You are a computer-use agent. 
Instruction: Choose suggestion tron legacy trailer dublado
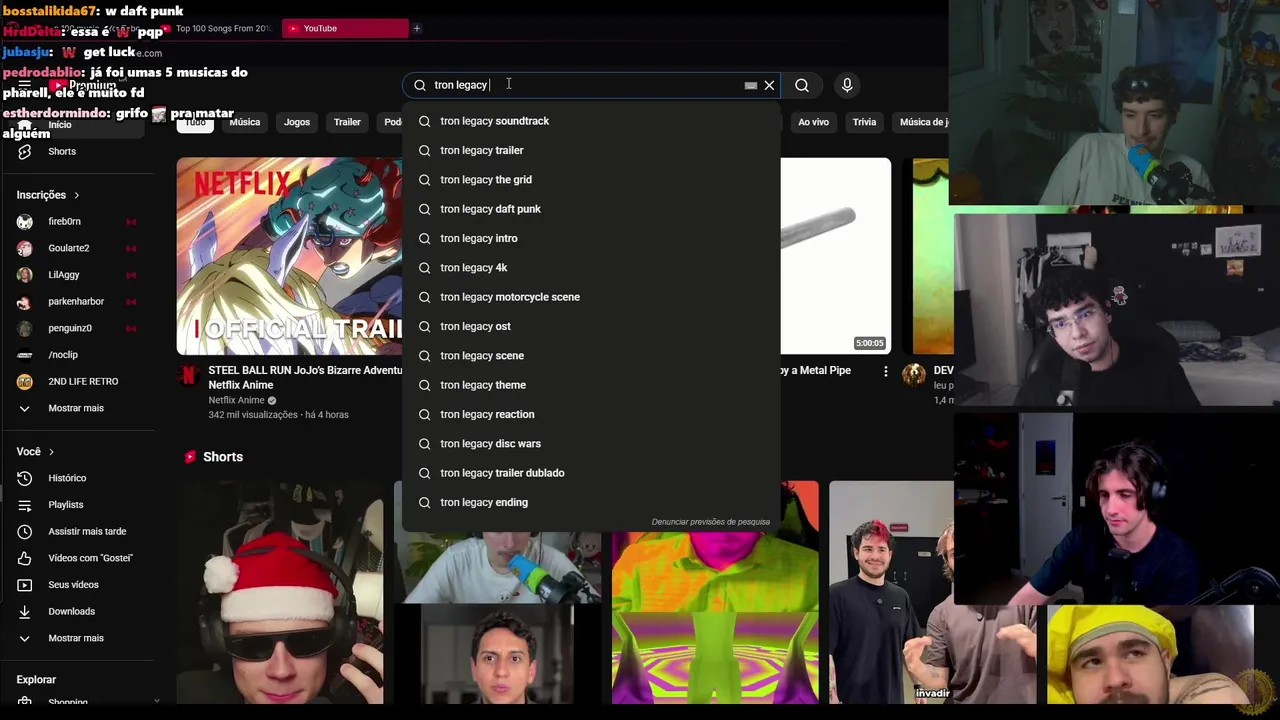[591, 473]
